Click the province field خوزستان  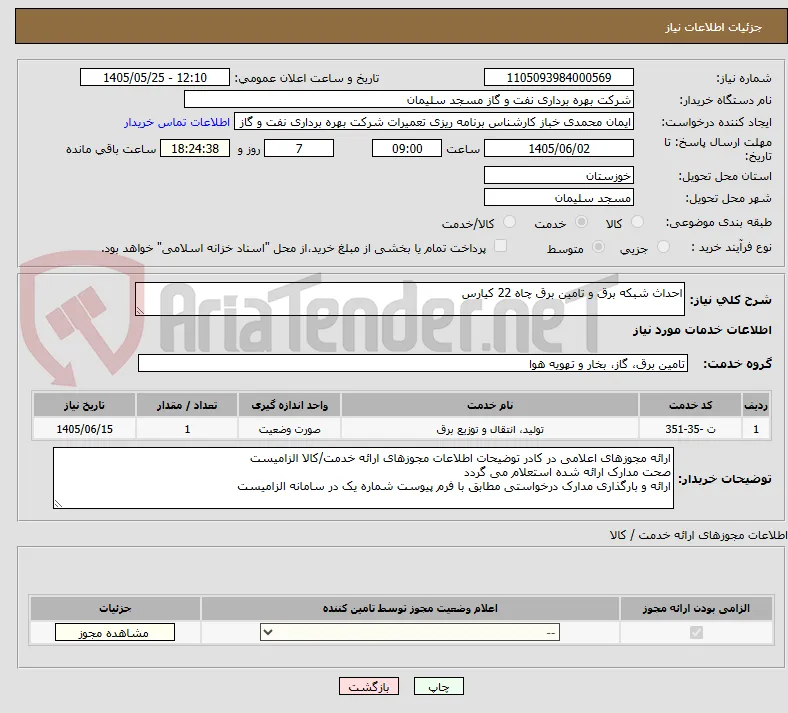[558, 175]
